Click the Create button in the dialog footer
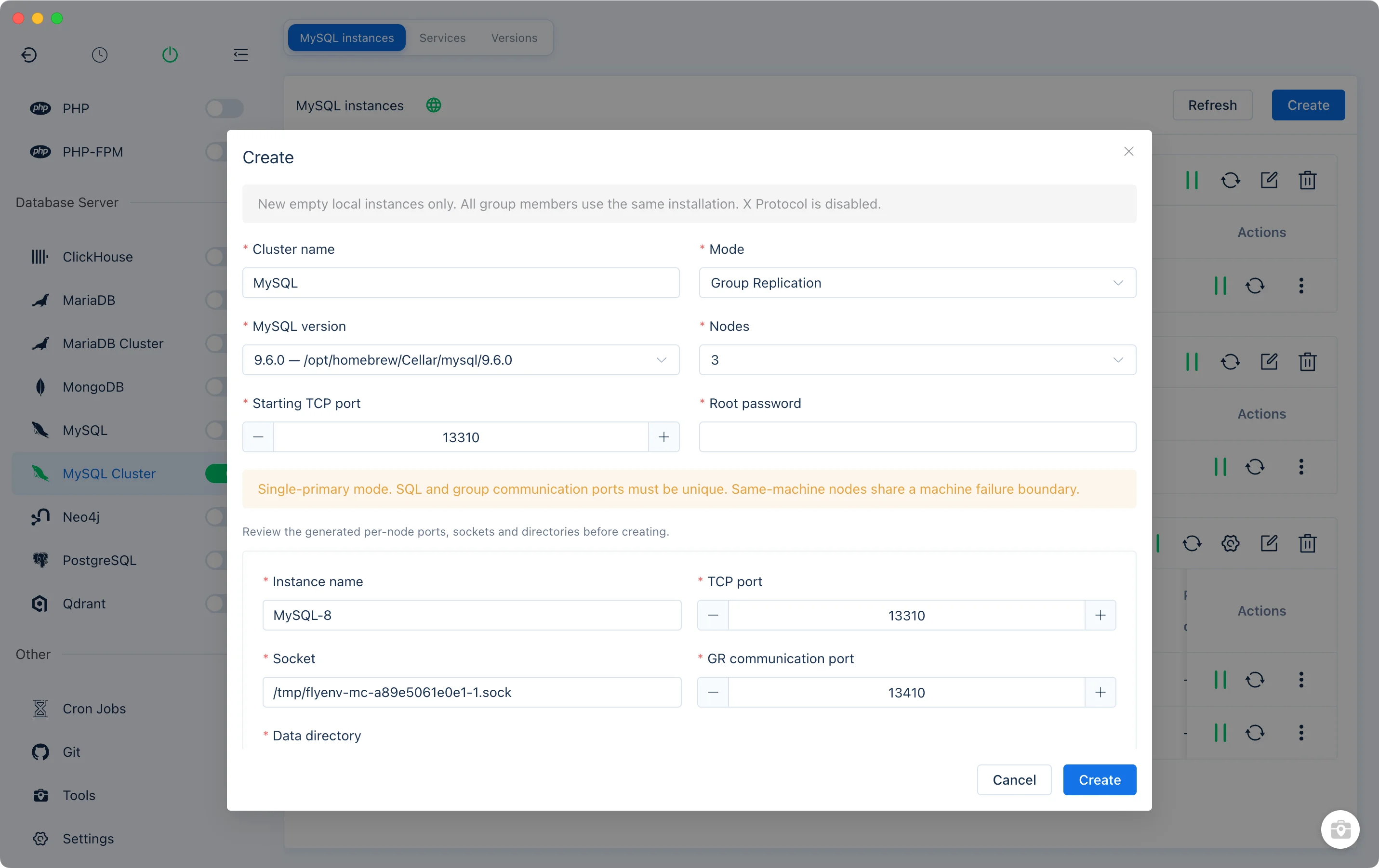This screenshot has width=1379, height=868. point(1100,780)
